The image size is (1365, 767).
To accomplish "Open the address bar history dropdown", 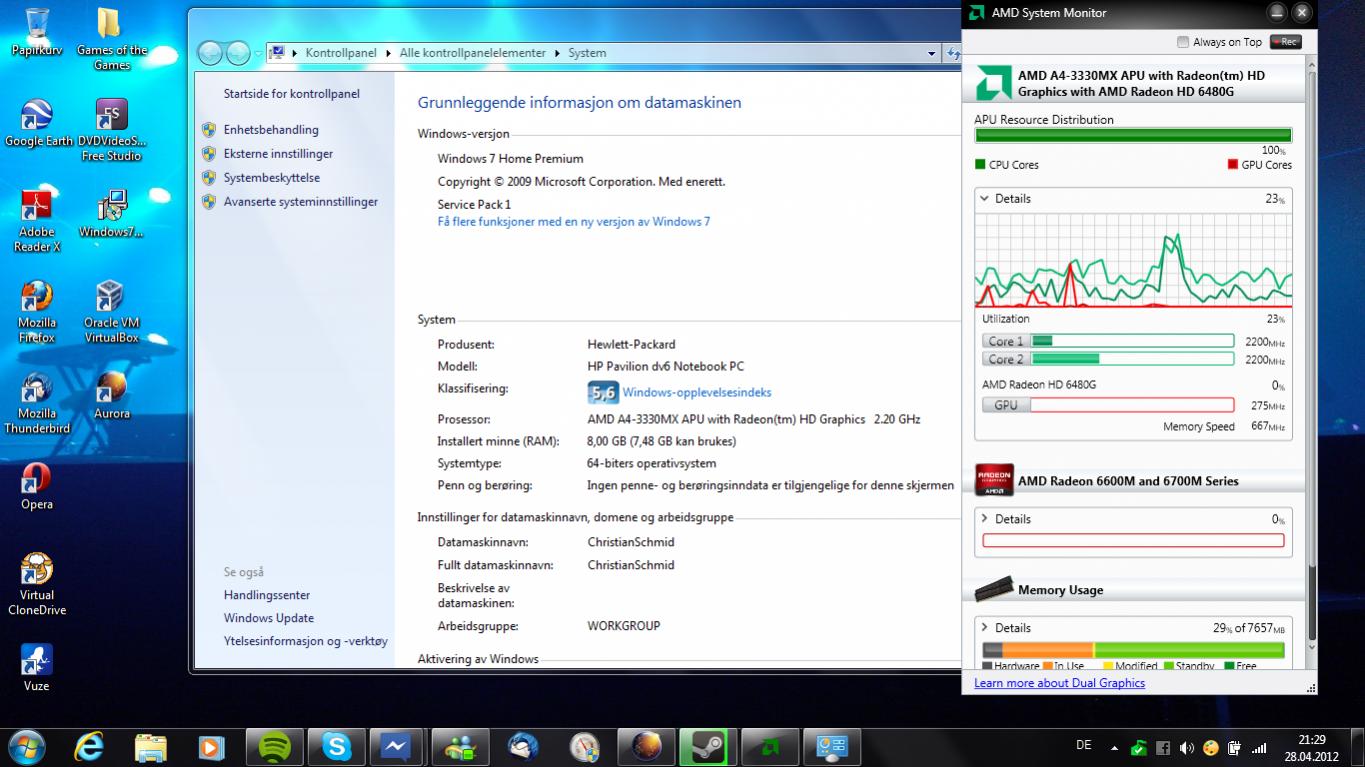I will click(931, 53).
